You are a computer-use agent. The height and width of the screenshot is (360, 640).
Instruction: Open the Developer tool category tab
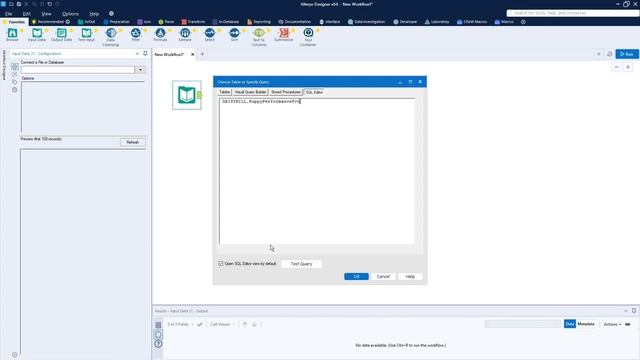[405, 22]
